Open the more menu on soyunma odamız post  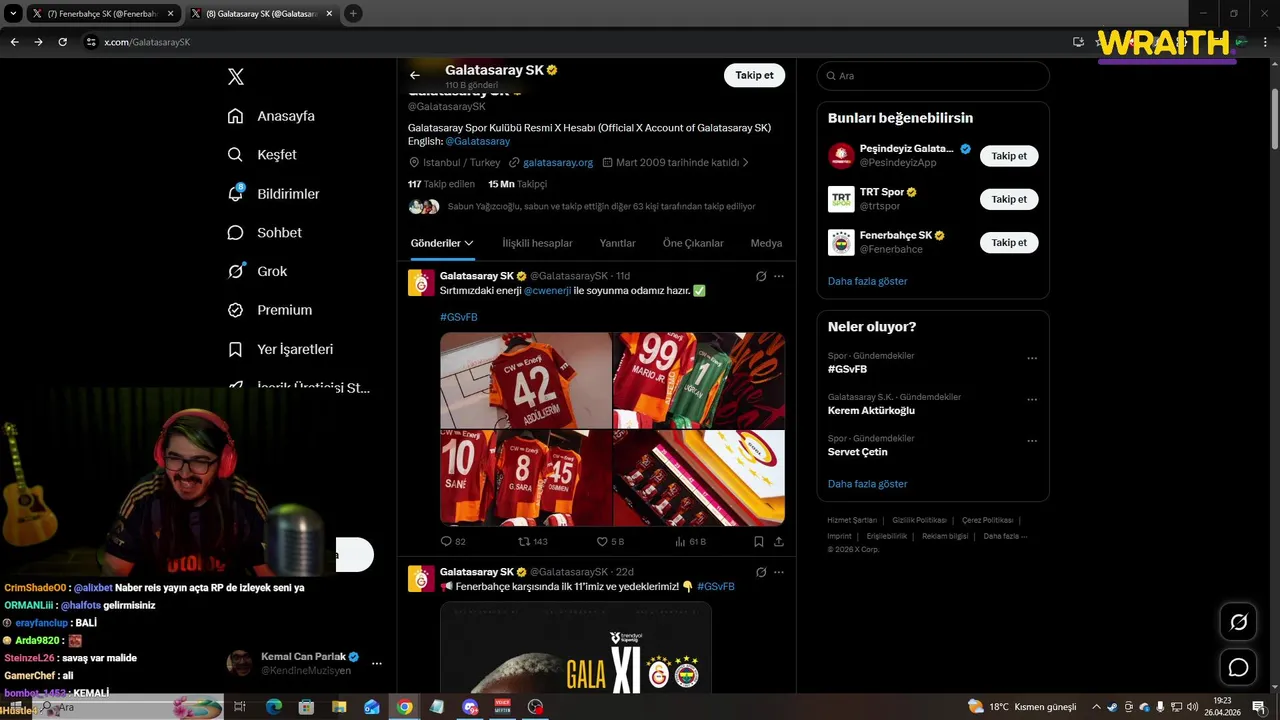(779, 276)
